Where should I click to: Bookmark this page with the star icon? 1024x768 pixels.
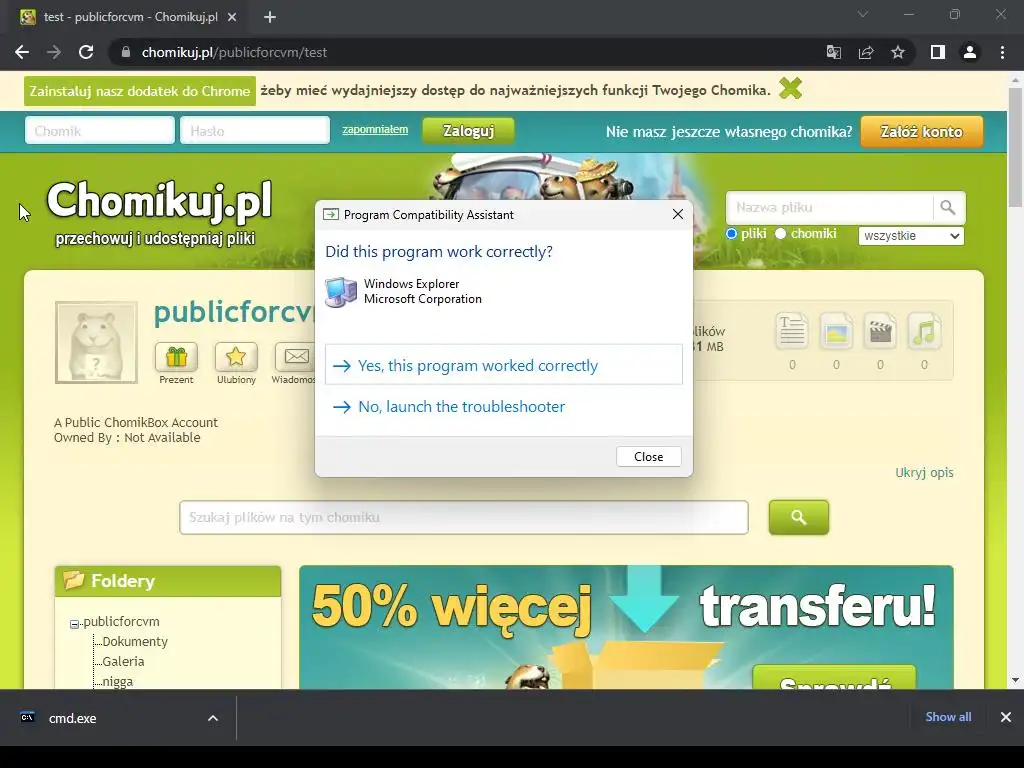coord(898,52)
